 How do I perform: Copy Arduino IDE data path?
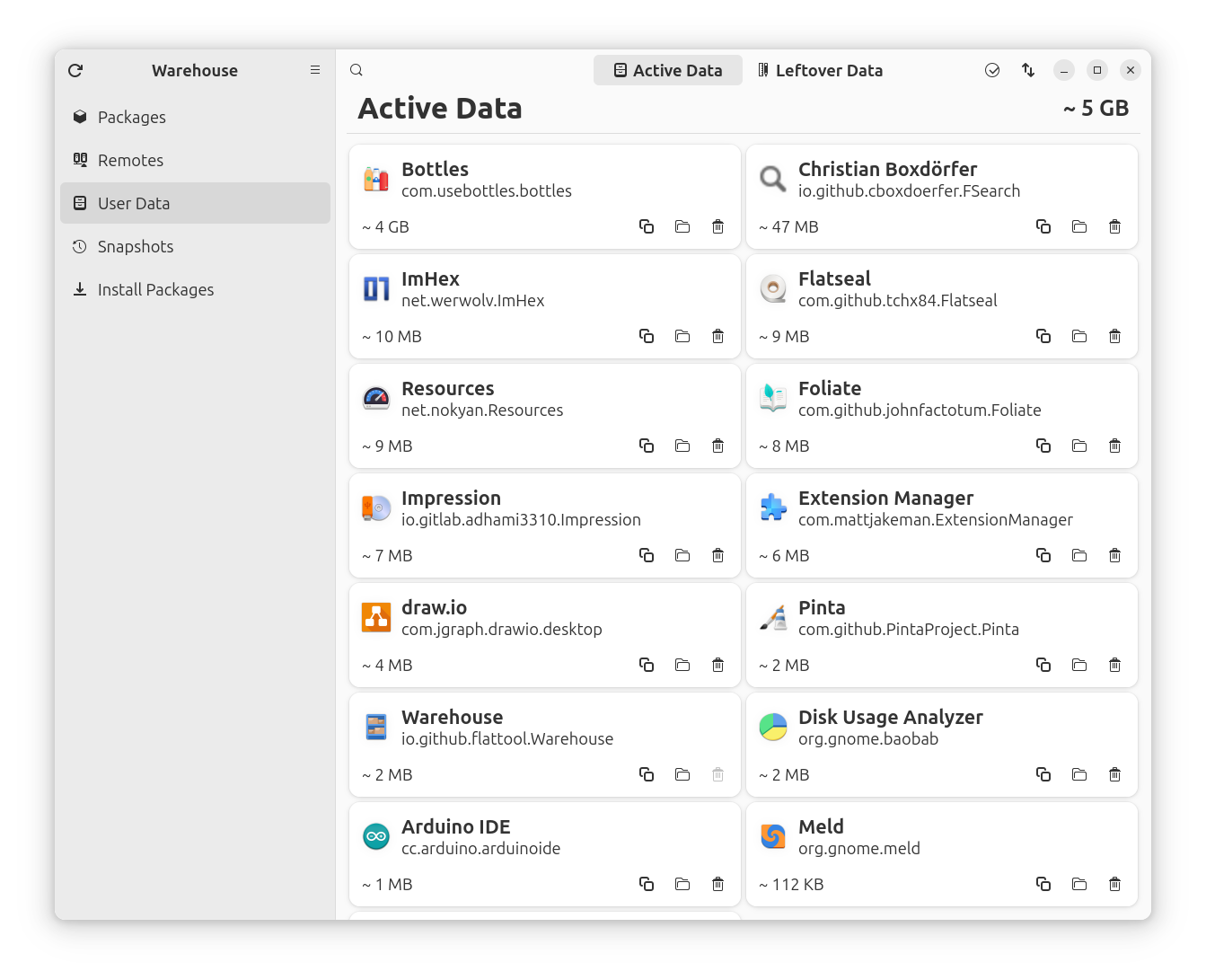(x=647, y=884)
